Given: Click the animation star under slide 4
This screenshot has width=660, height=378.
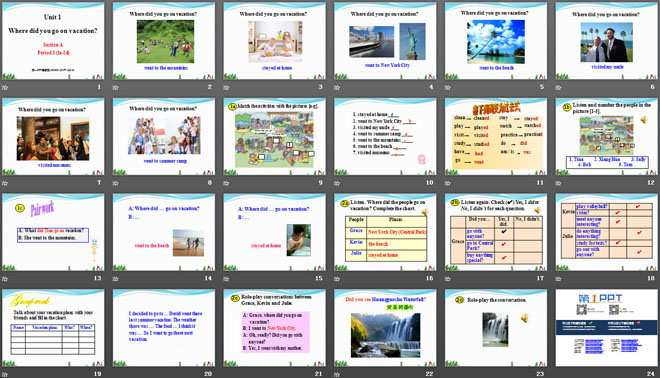Looking at the screenshot, I should click(337, 88).
